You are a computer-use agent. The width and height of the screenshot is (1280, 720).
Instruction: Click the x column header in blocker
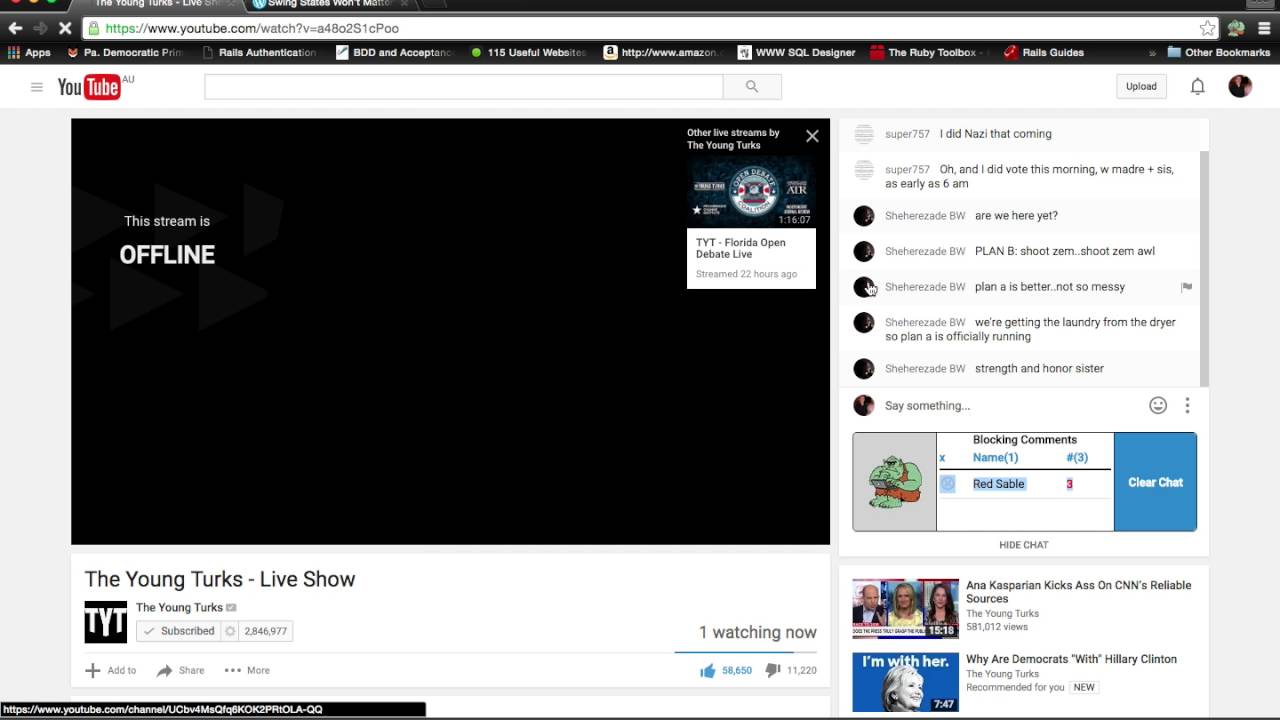click(942, 457)
